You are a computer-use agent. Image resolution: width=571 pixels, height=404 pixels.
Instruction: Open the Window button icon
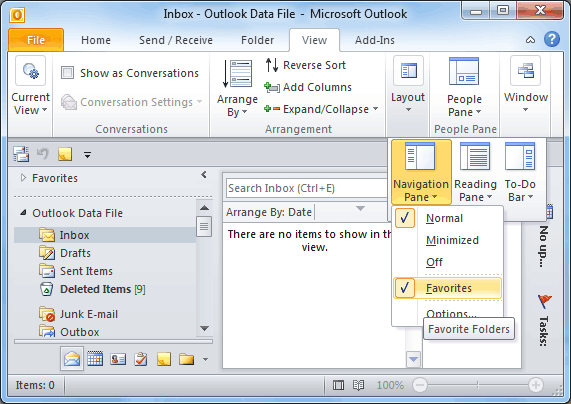pyautogui.click(x=525, y=71)
